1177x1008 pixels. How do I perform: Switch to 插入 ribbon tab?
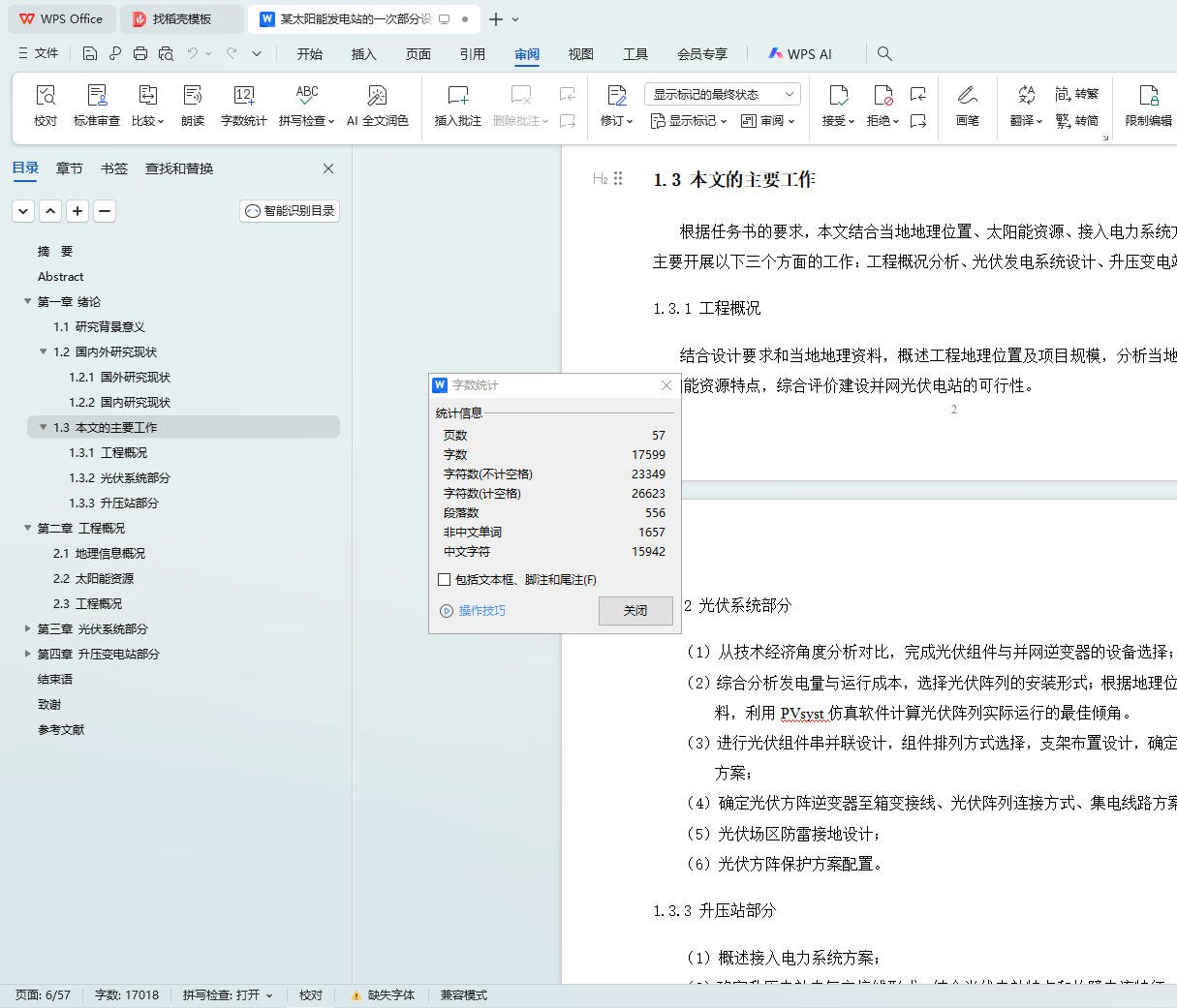point(364,54)
